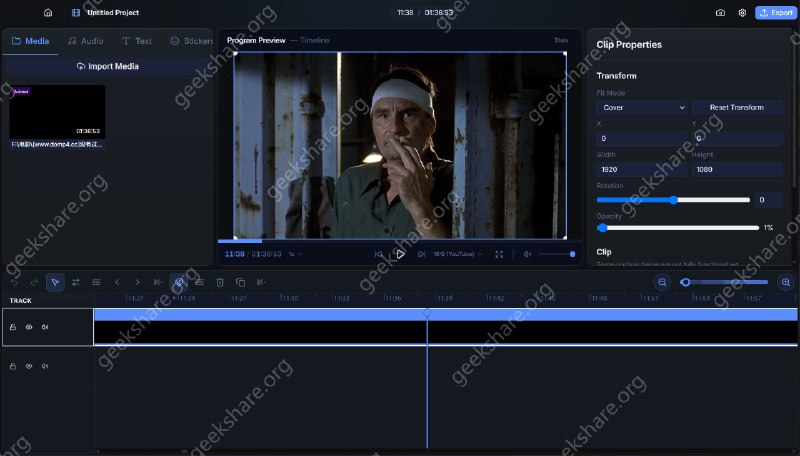
Task: Skip forward to the end of preview
Action: point(421,254)
